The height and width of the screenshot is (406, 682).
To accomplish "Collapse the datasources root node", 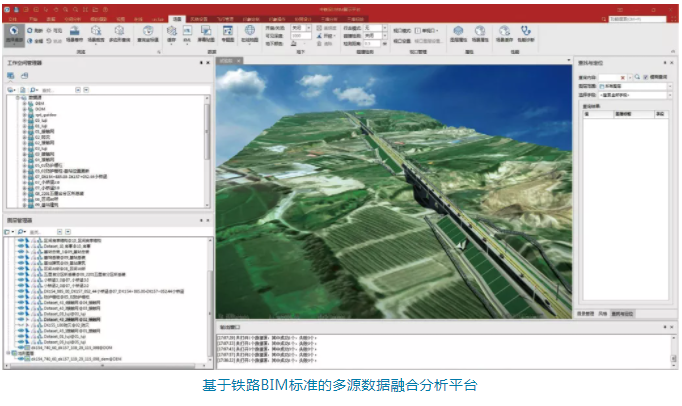I will point(18,98).
